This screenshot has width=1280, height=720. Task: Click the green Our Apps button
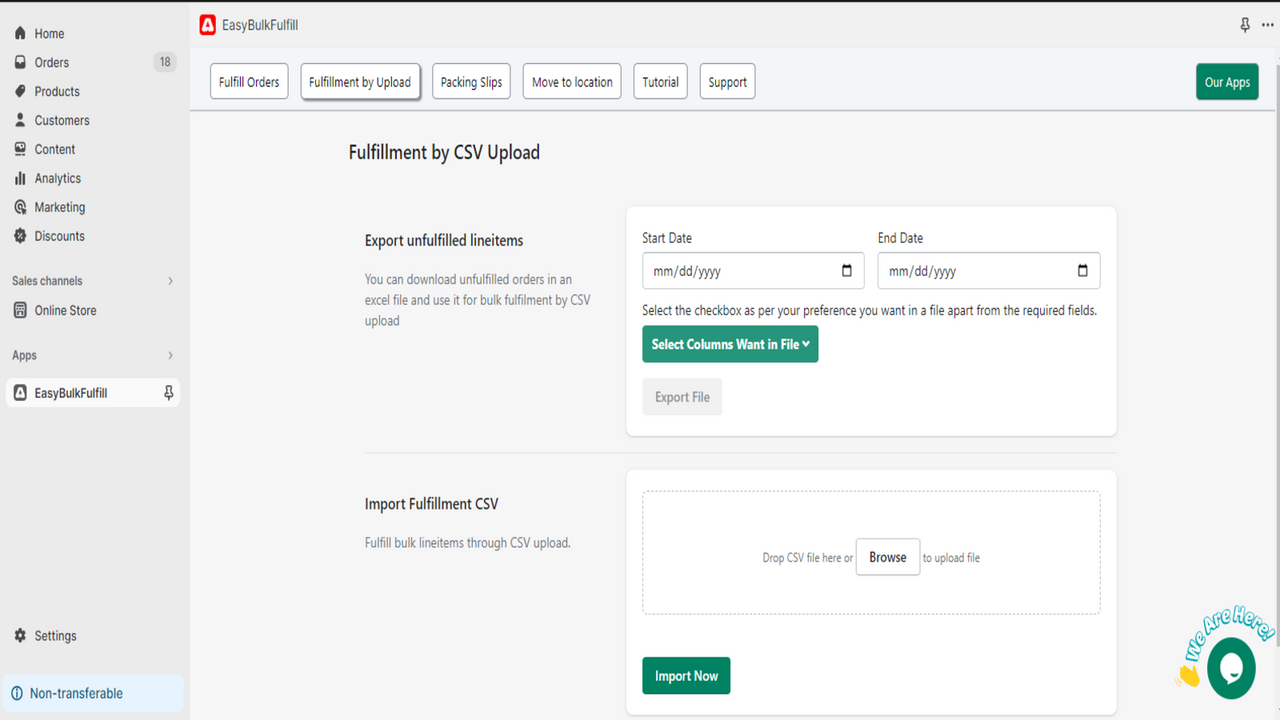tap(1227, 81)
